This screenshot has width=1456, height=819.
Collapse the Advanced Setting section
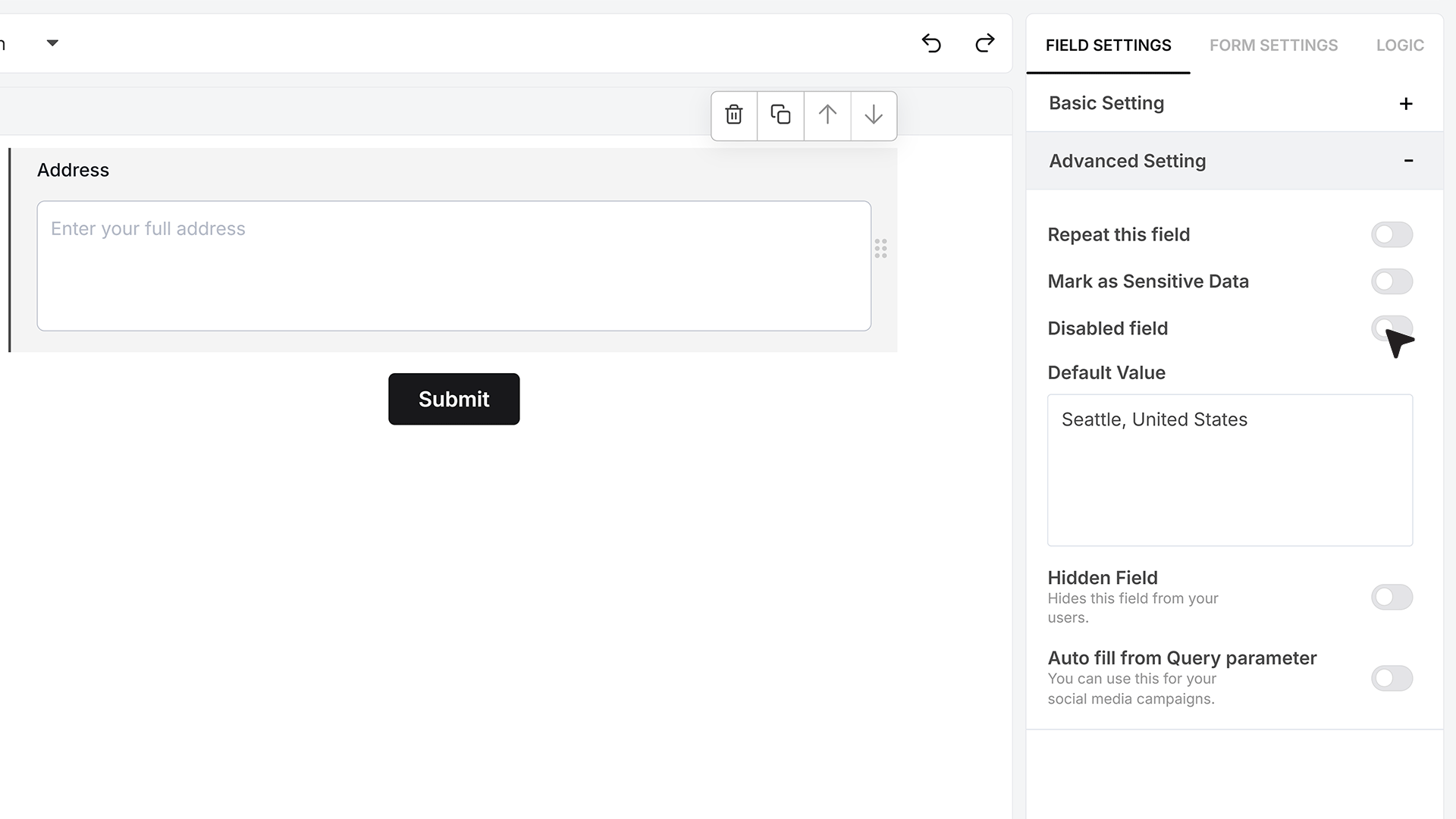click(1234, 161)
